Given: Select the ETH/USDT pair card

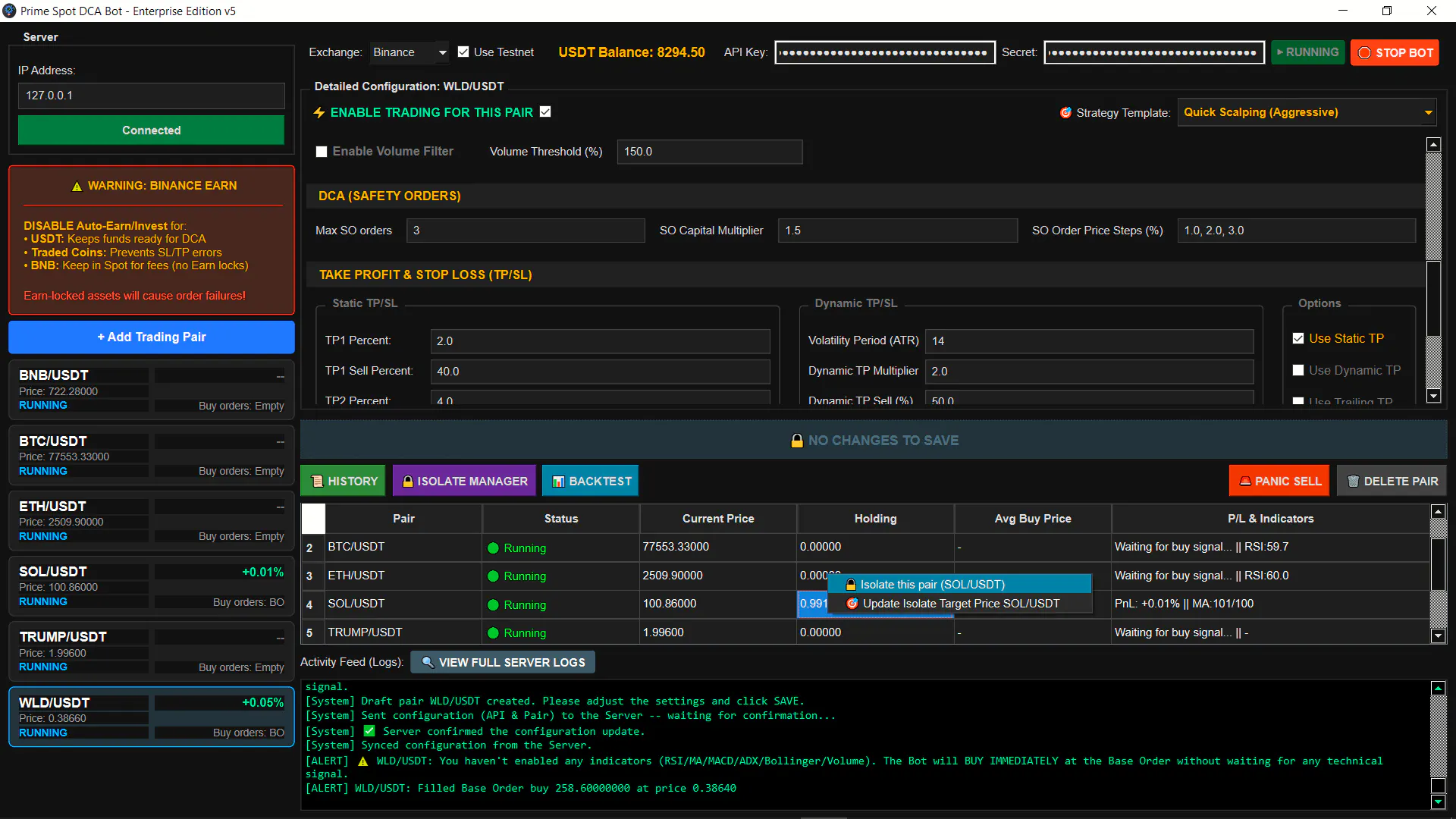Looking at the screenshot, I should pos(152,521).
